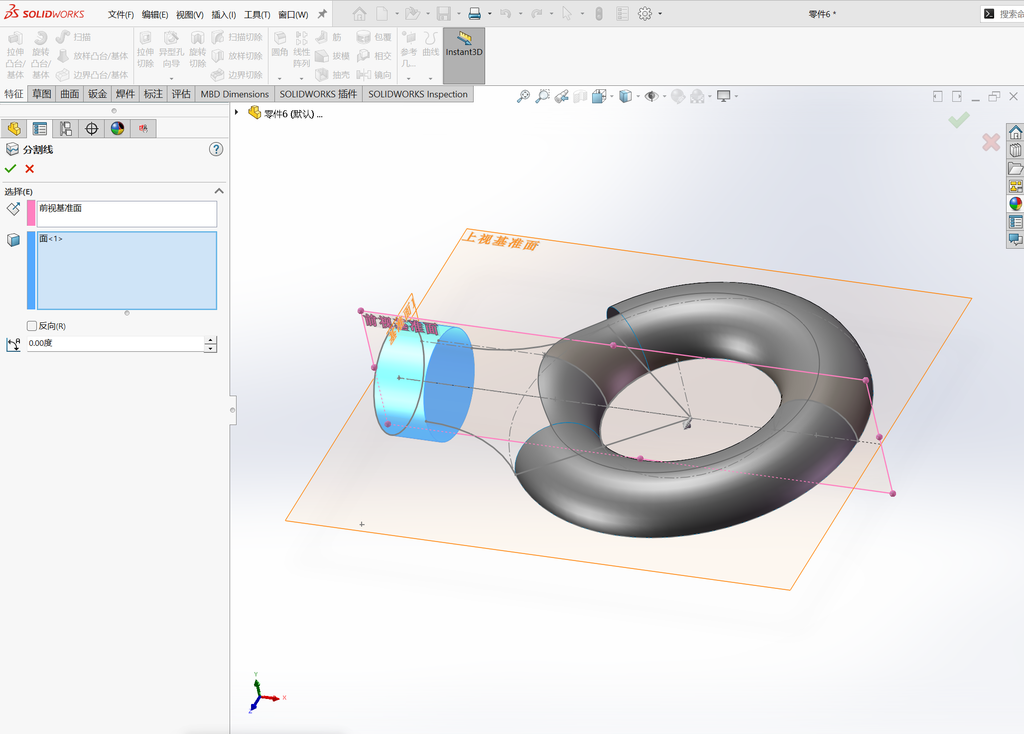The image size is (1024, 734).
Task: Confirm the split line with the green checkmark
Action: [x=10, y=169]
